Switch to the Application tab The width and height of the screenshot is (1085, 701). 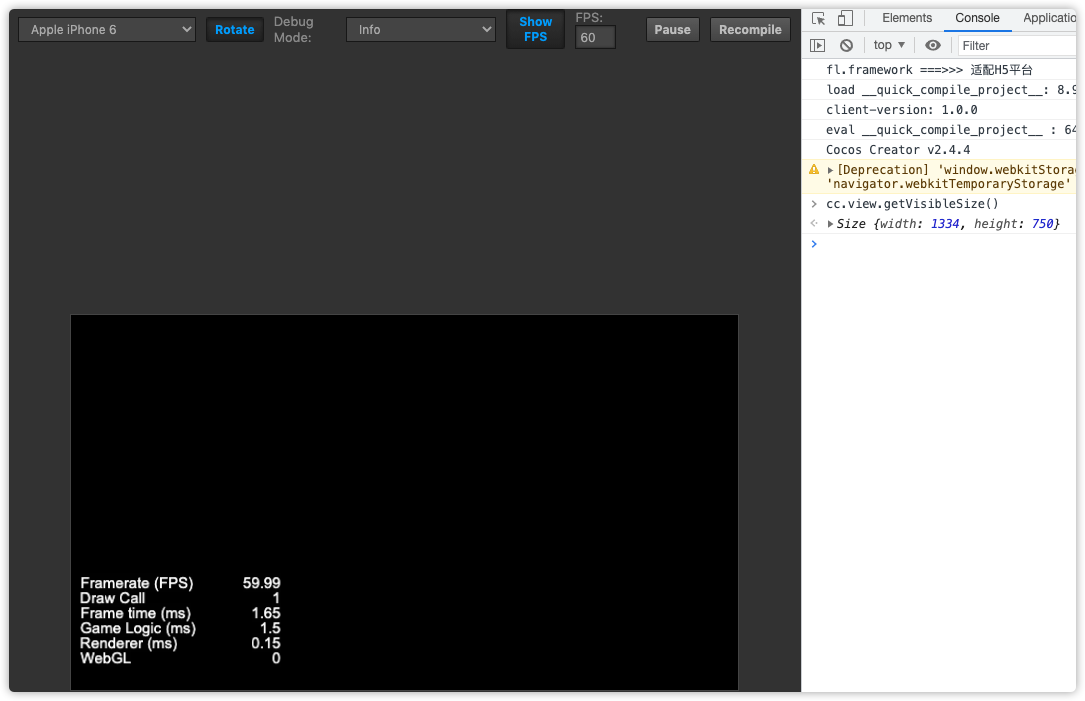(x=1049, y=18)
